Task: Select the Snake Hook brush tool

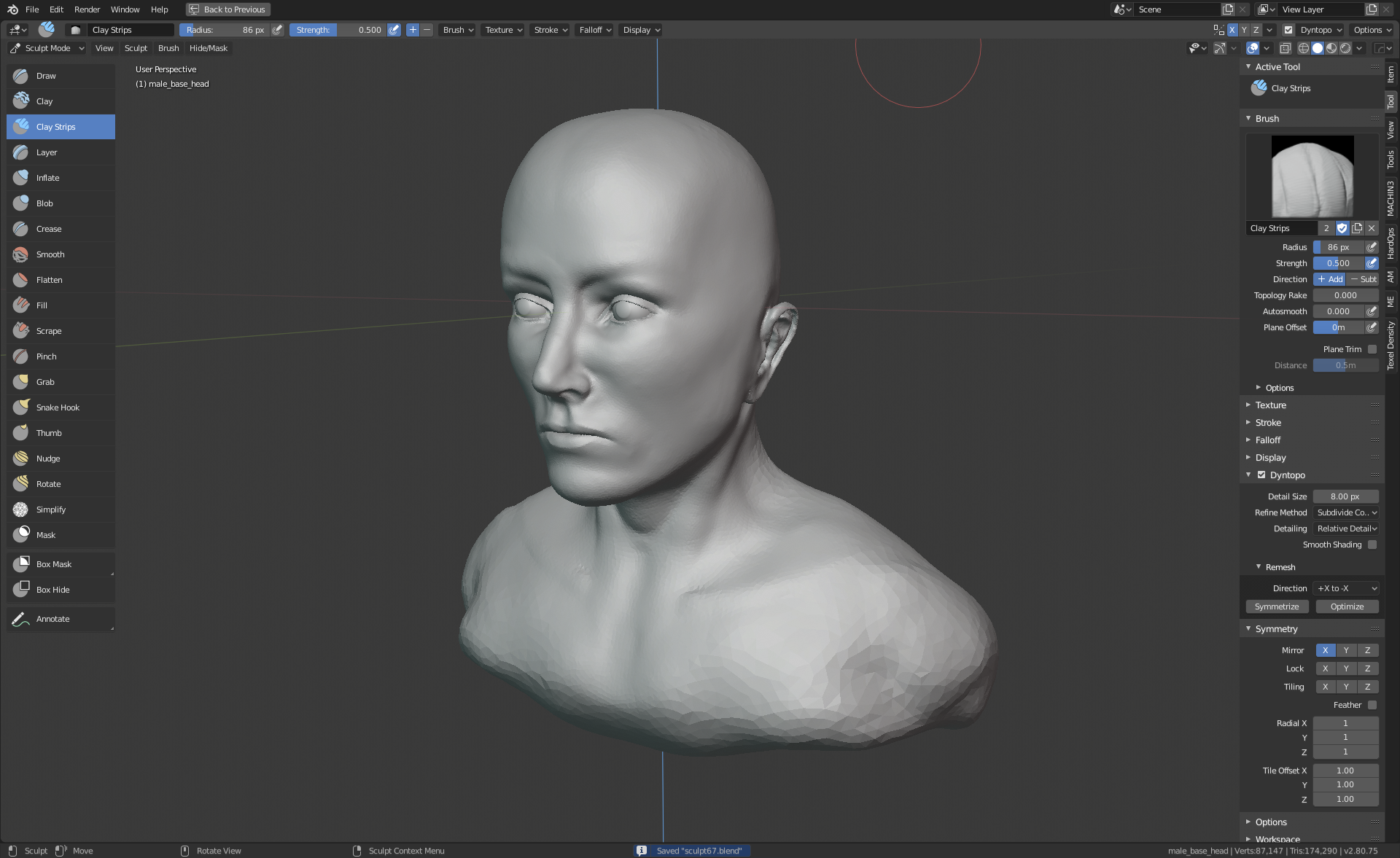Action: 58,407
